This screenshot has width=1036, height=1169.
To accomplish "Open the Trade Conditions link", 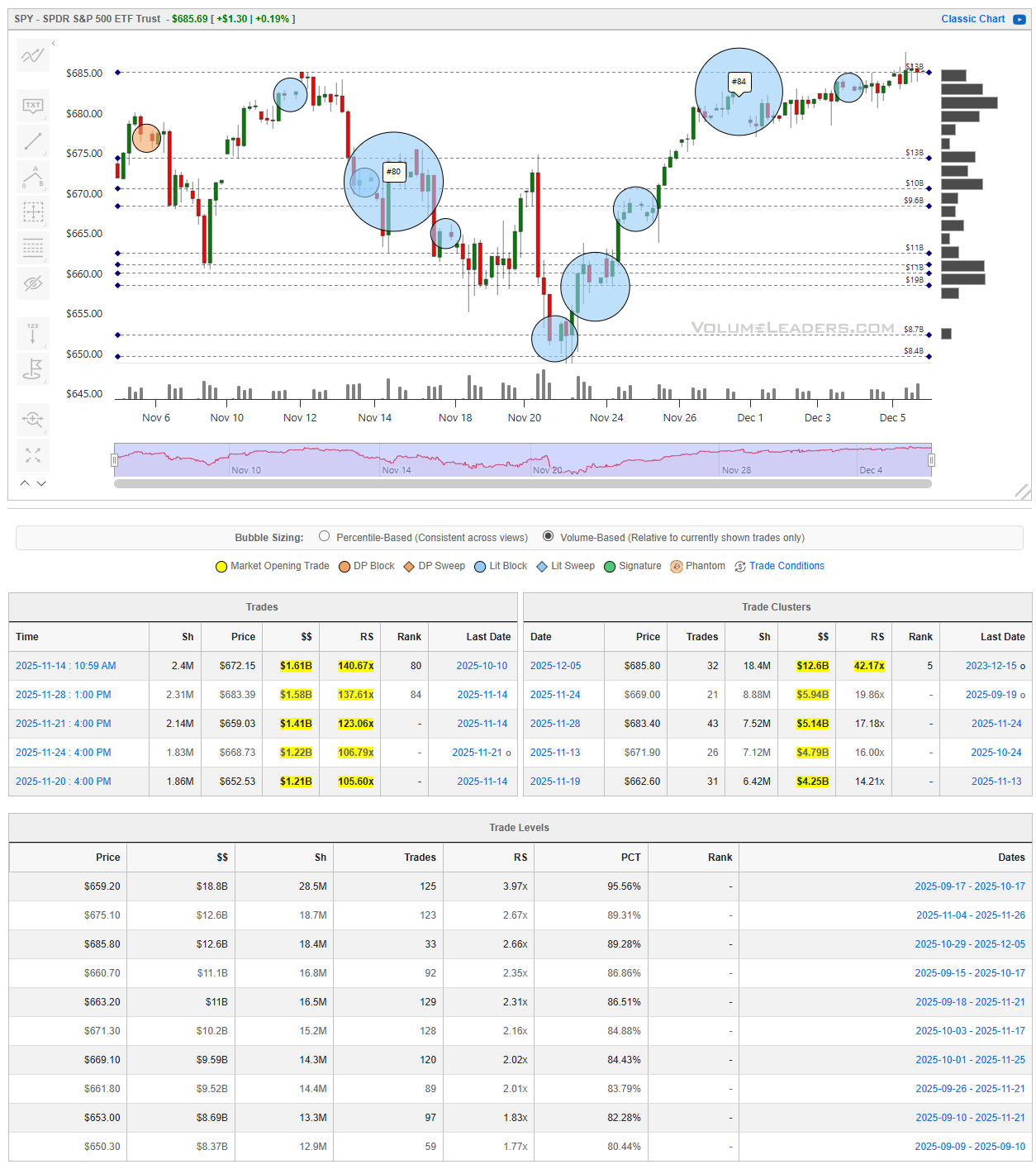I will [787, 566].
